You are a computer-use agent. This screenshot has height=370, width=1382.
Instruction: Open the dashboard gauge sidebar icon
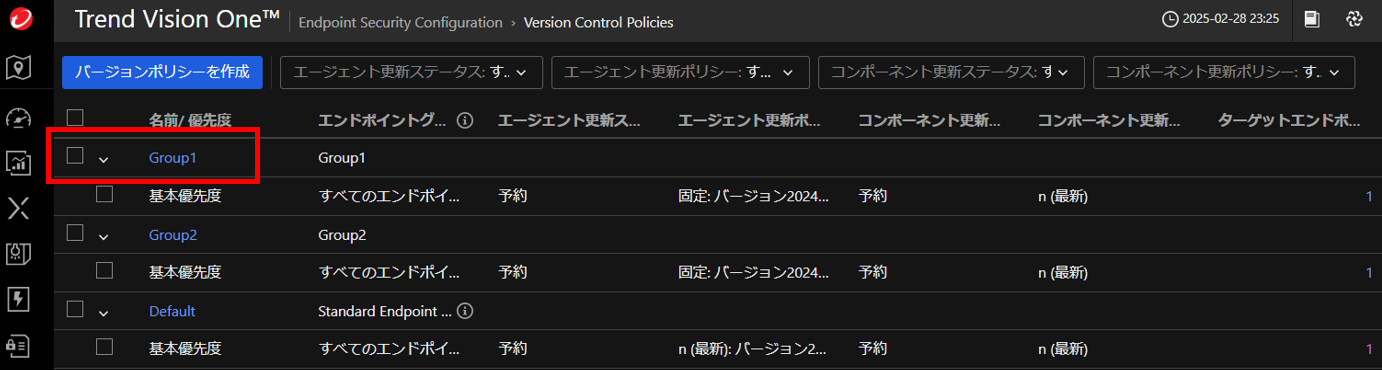point(18,118)
